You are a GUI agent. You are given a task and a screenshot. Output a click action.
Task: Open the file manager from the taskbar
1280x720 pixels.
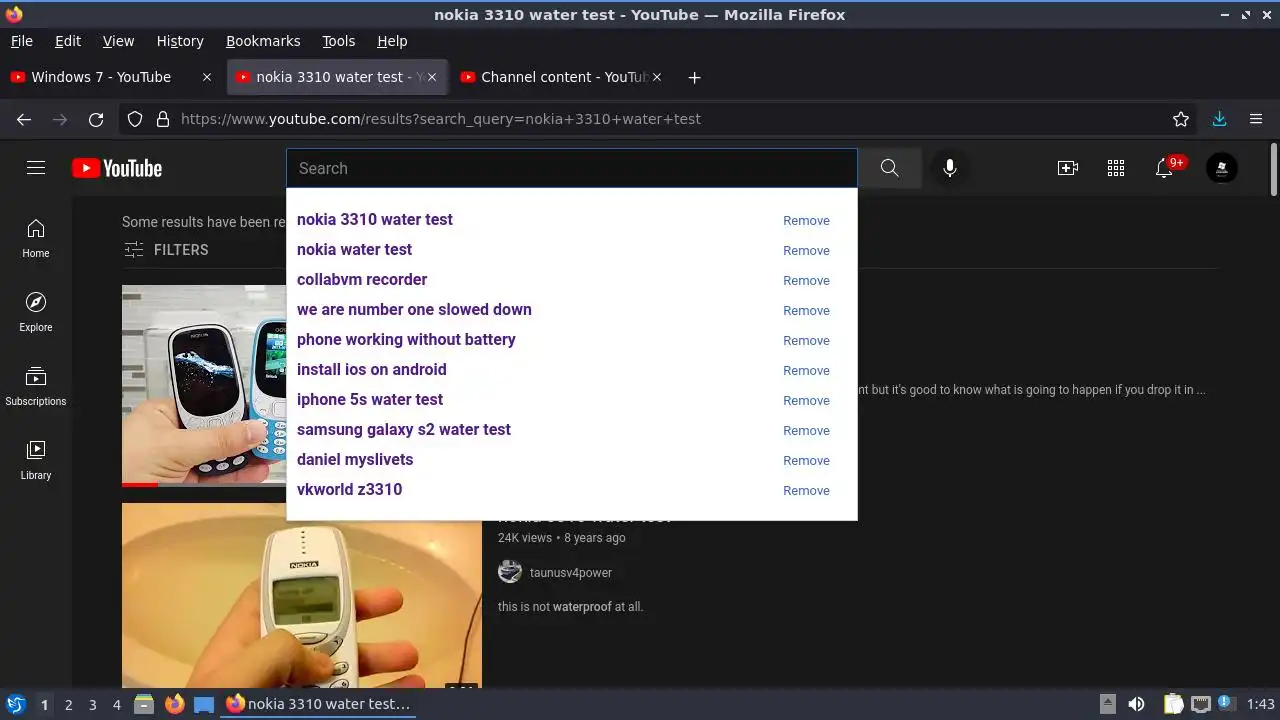(144, 704)
